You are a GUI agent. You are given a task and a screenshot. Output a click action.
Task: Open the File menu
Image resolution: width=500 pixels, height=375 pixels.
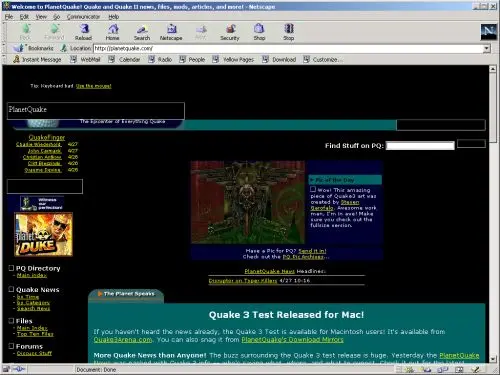tap(9, 17)
